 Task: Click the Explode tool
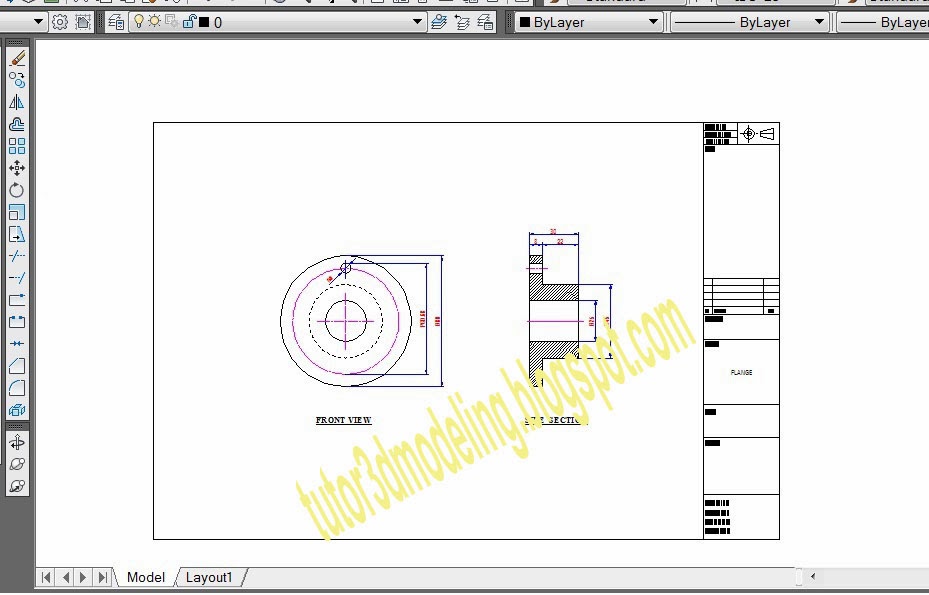click(17, 410)
